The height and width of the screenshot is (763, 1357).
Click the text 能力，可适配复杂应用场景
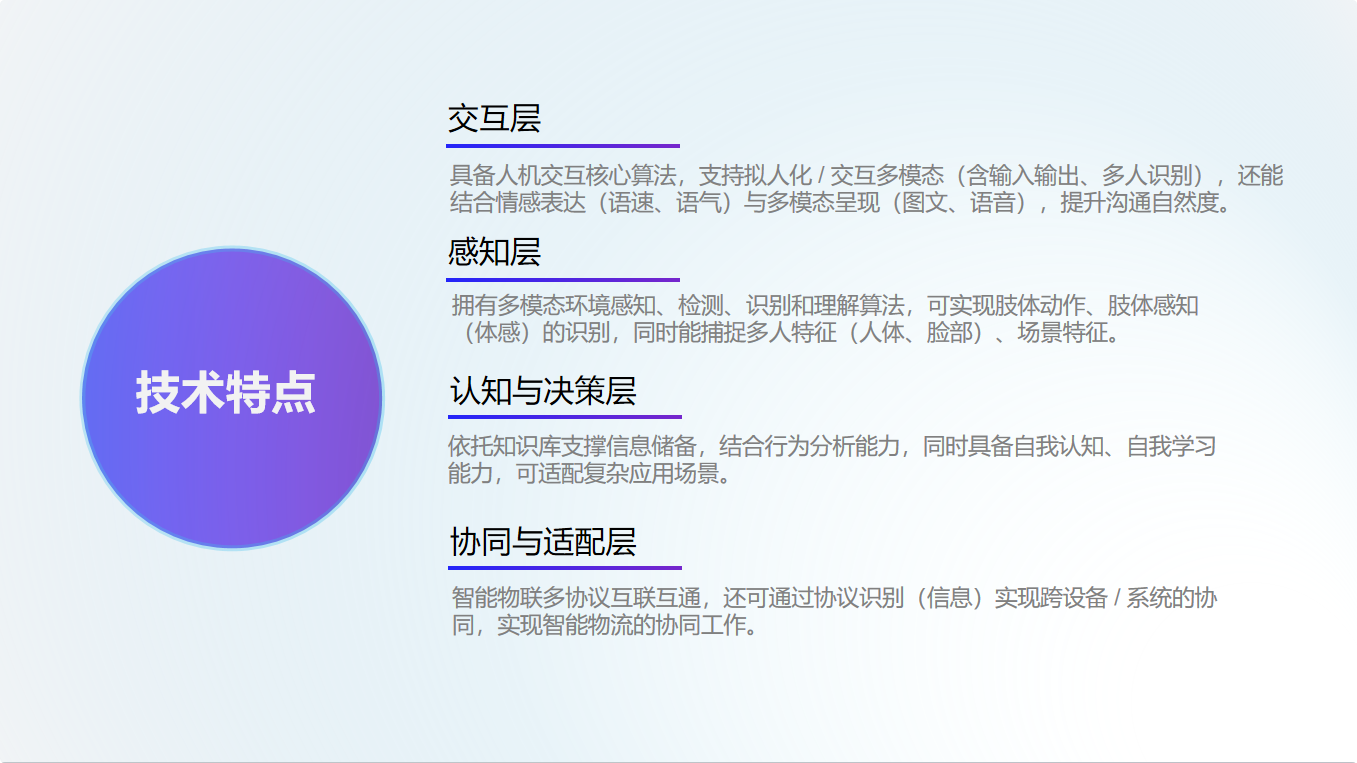tap(590, 473)
